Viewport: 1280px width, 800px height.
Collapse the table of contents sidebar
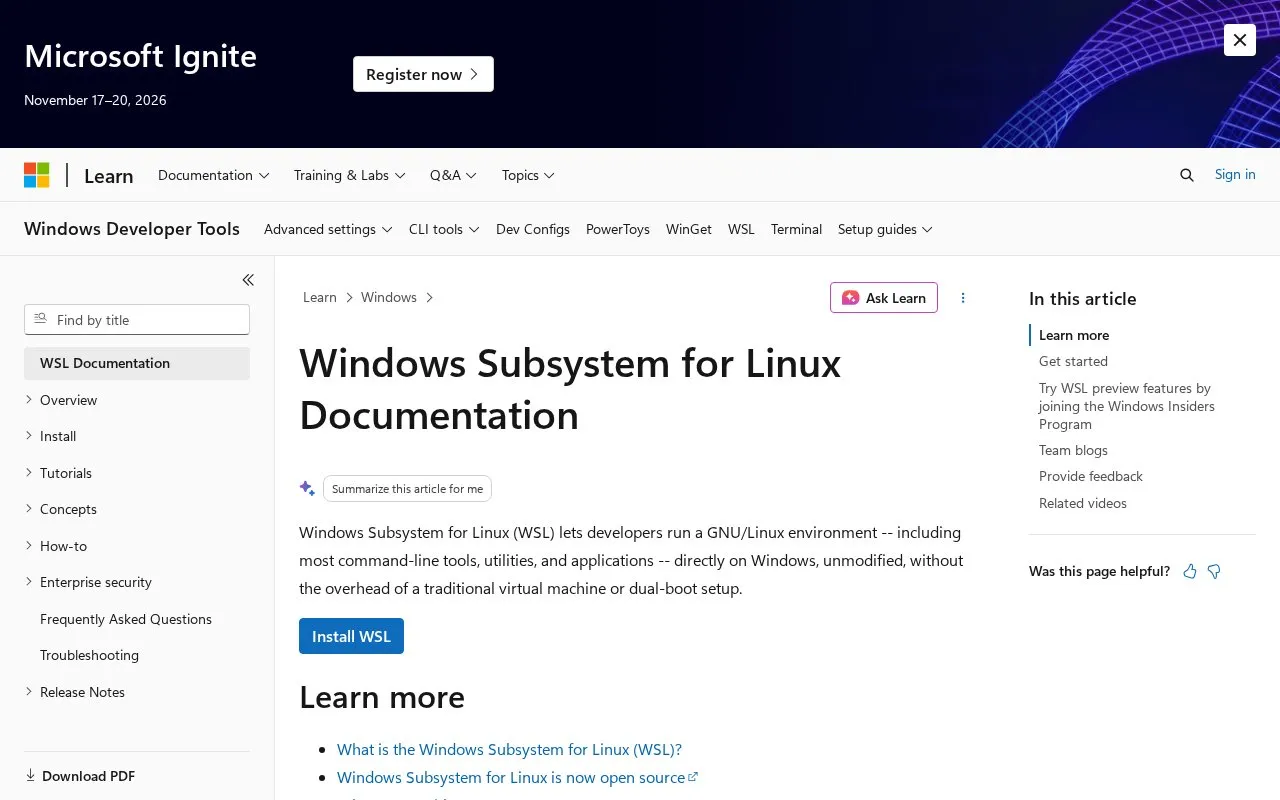pos(248,280)
